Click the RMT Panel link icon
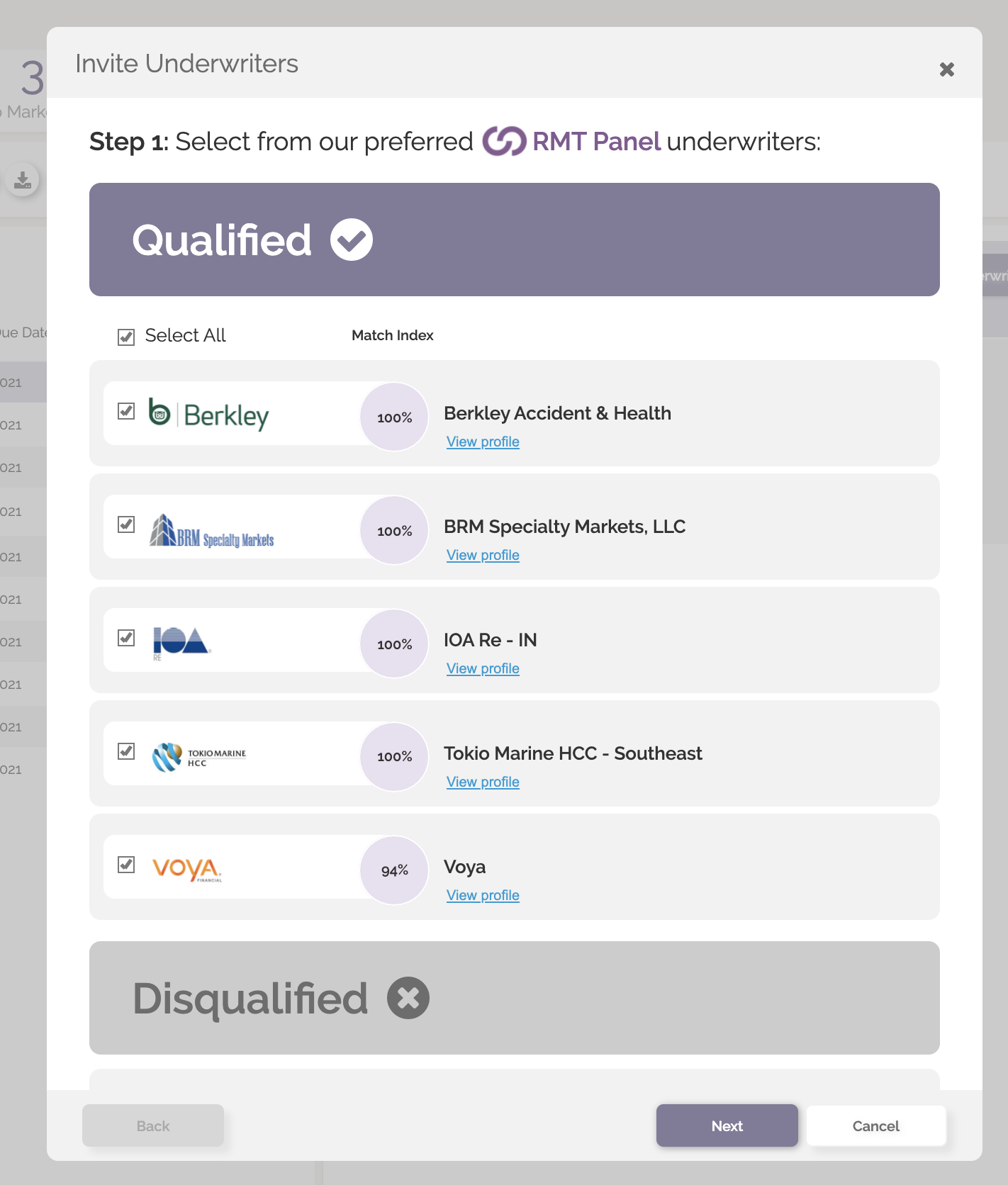This screenshot has height=1185, width=1008. (504, 142)
